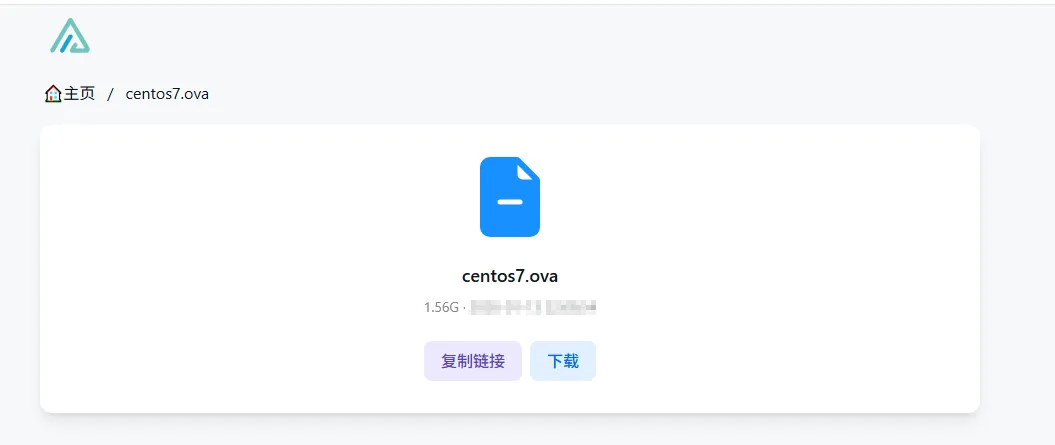Viewport: 1055px width, 445px height.
Task: Click 主页 characters next to house icon
Action: [x=79, y=94]
